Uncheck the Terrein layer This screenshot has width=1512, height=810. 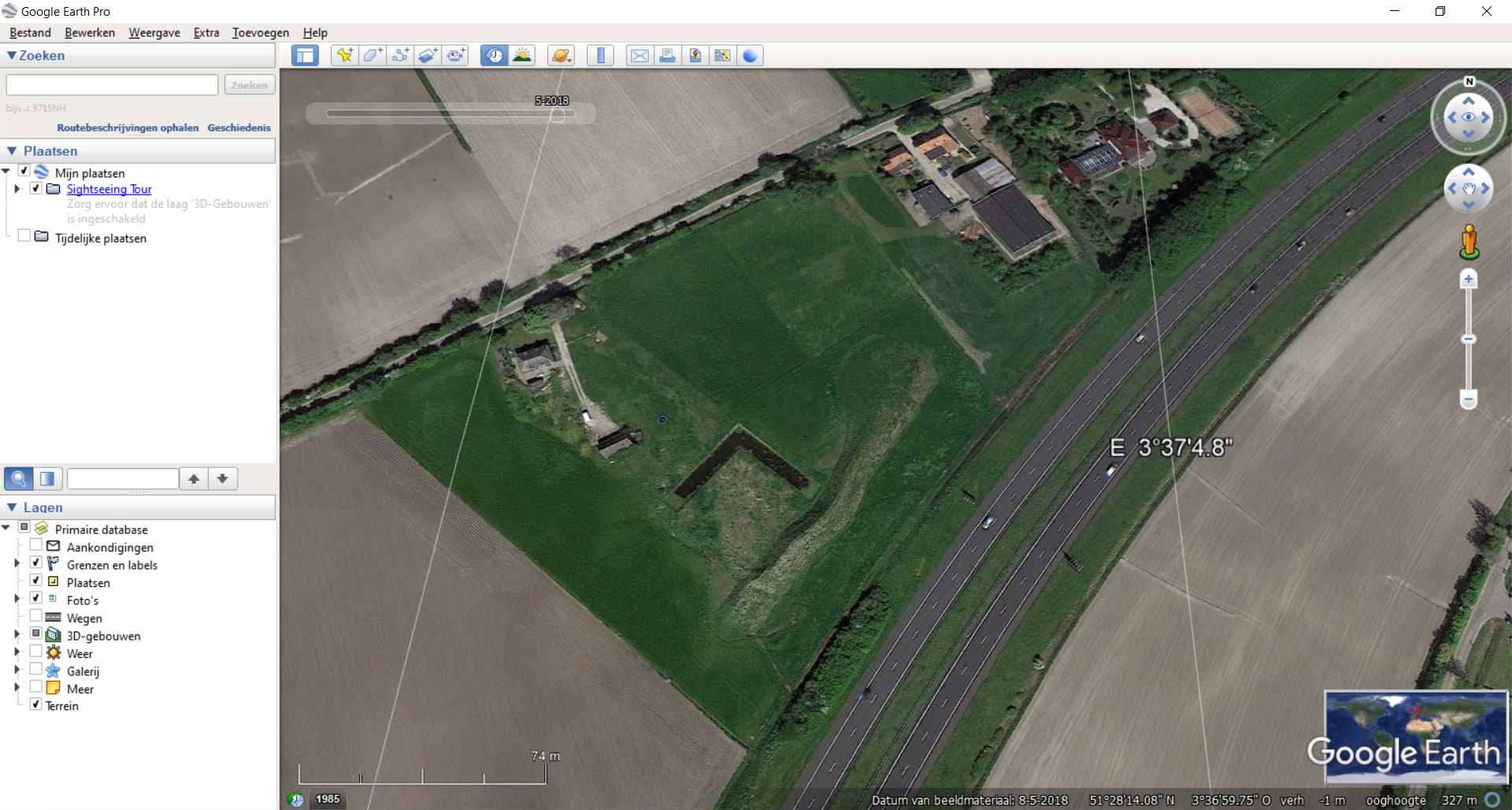point(35,705)
